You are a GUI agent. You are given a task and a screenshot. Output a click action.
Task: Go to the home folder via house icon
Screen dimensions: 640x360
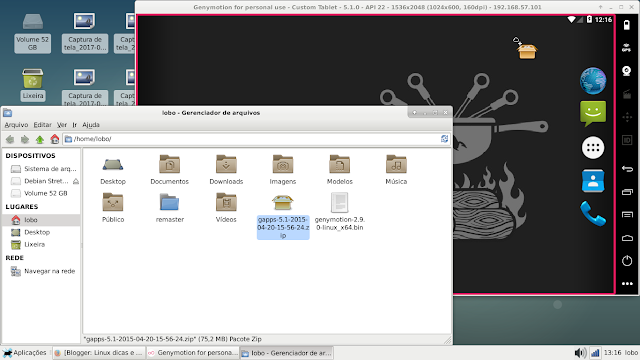(x=54, y=139)
